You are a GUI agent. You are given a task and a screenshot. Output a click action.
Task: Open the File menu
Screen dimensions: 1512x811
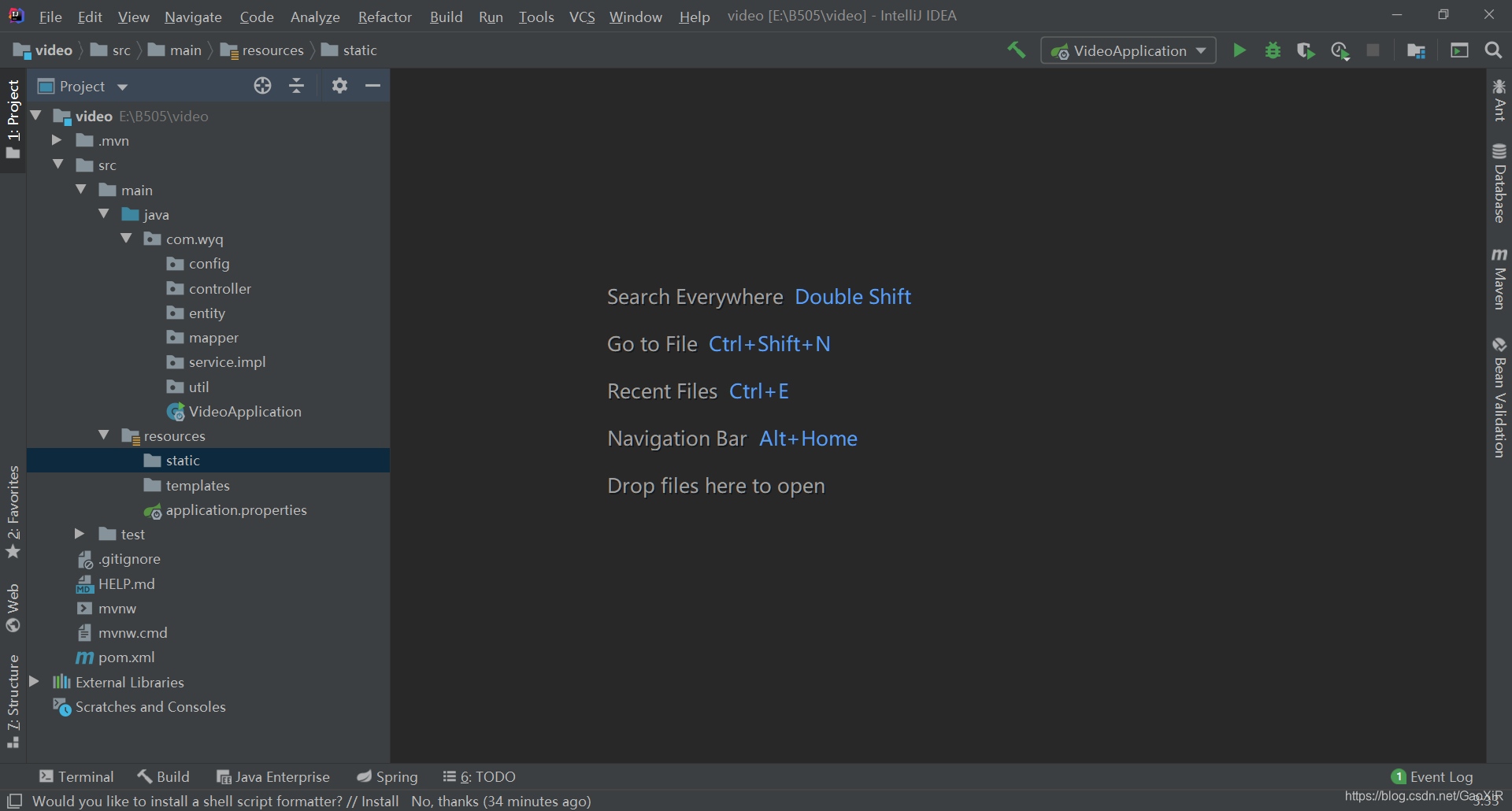click(50, 17)
